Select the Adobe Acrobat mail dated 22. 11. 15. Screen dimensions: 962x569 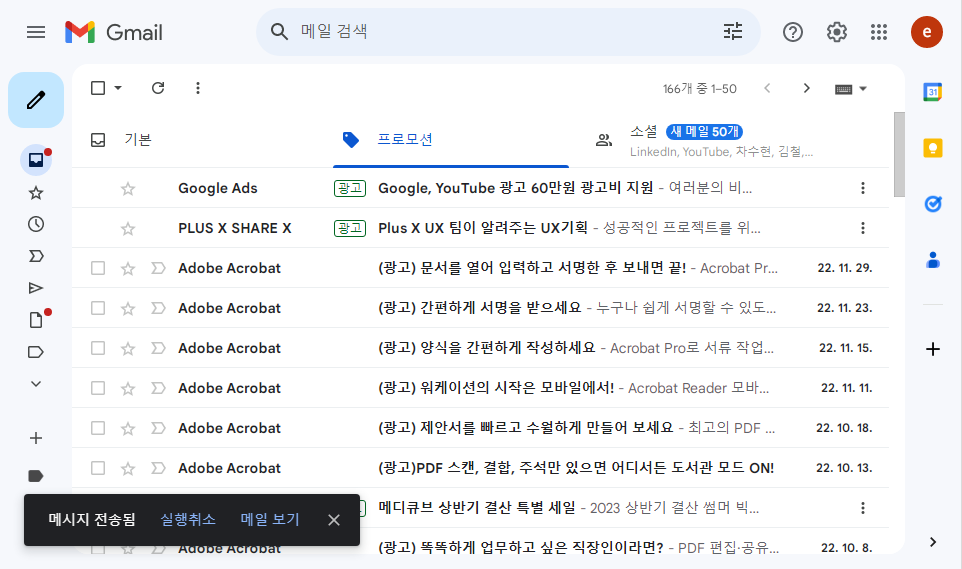pos(98,348)
